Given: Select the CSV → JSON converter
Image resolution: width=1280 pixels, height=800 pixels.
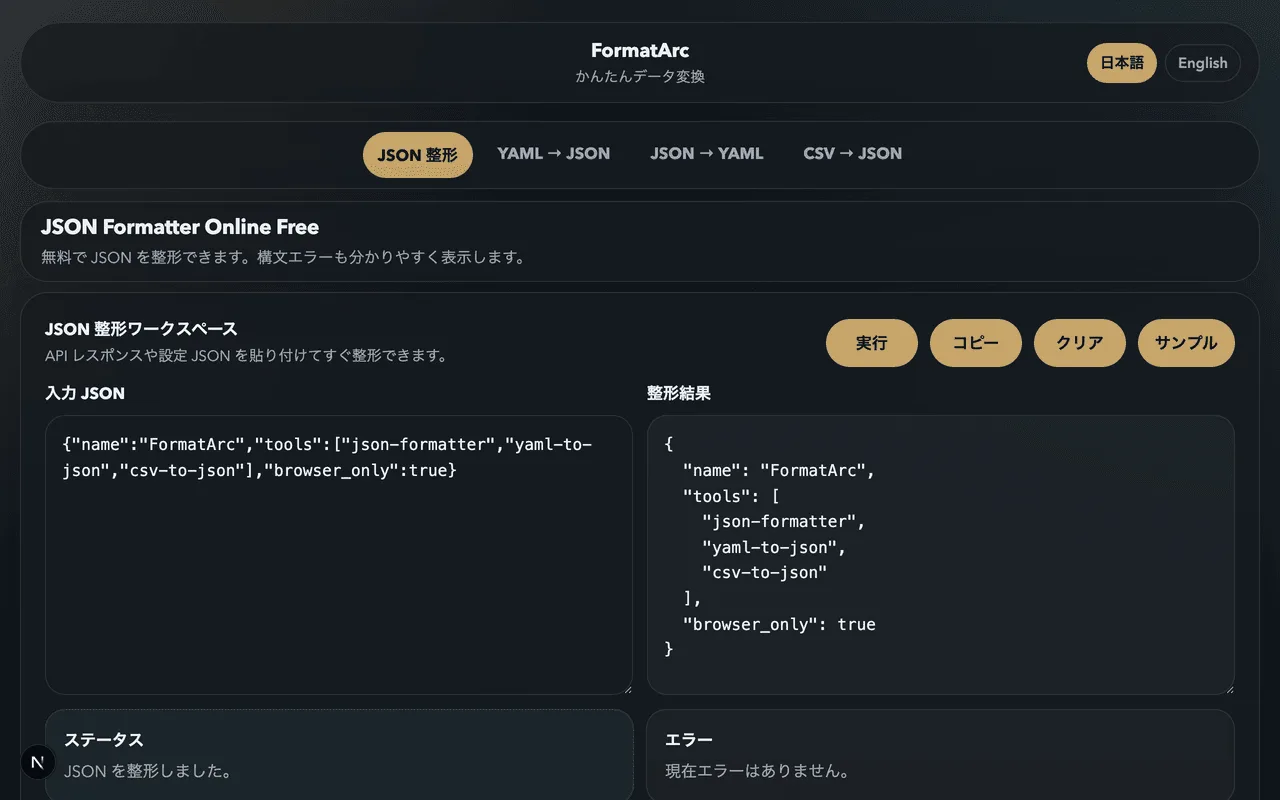Looking at the screenshot, I should click(852, 153).
